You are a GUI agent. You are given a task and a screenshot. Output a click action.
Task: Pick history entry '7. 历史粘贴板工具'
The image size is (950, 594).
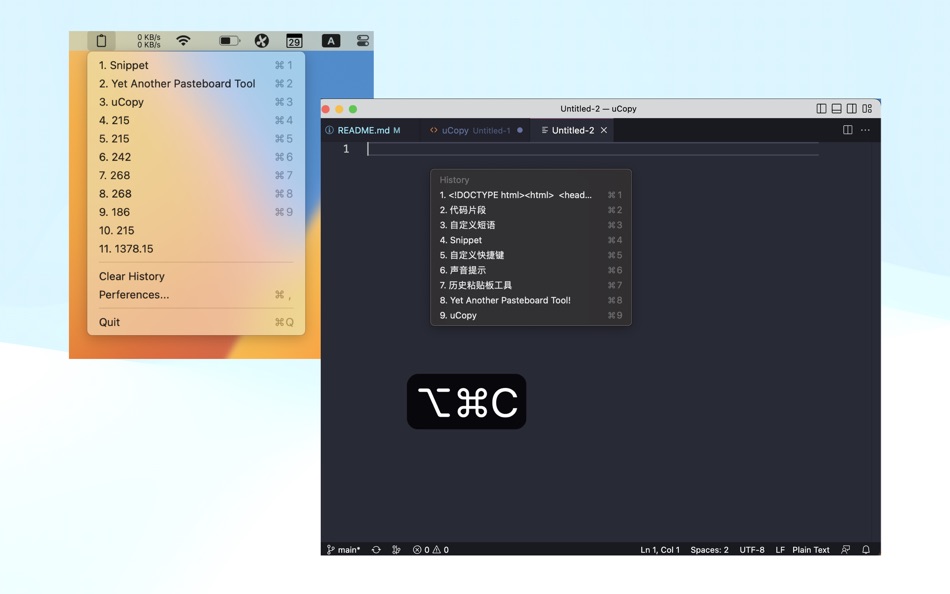[x=531, y=285]
